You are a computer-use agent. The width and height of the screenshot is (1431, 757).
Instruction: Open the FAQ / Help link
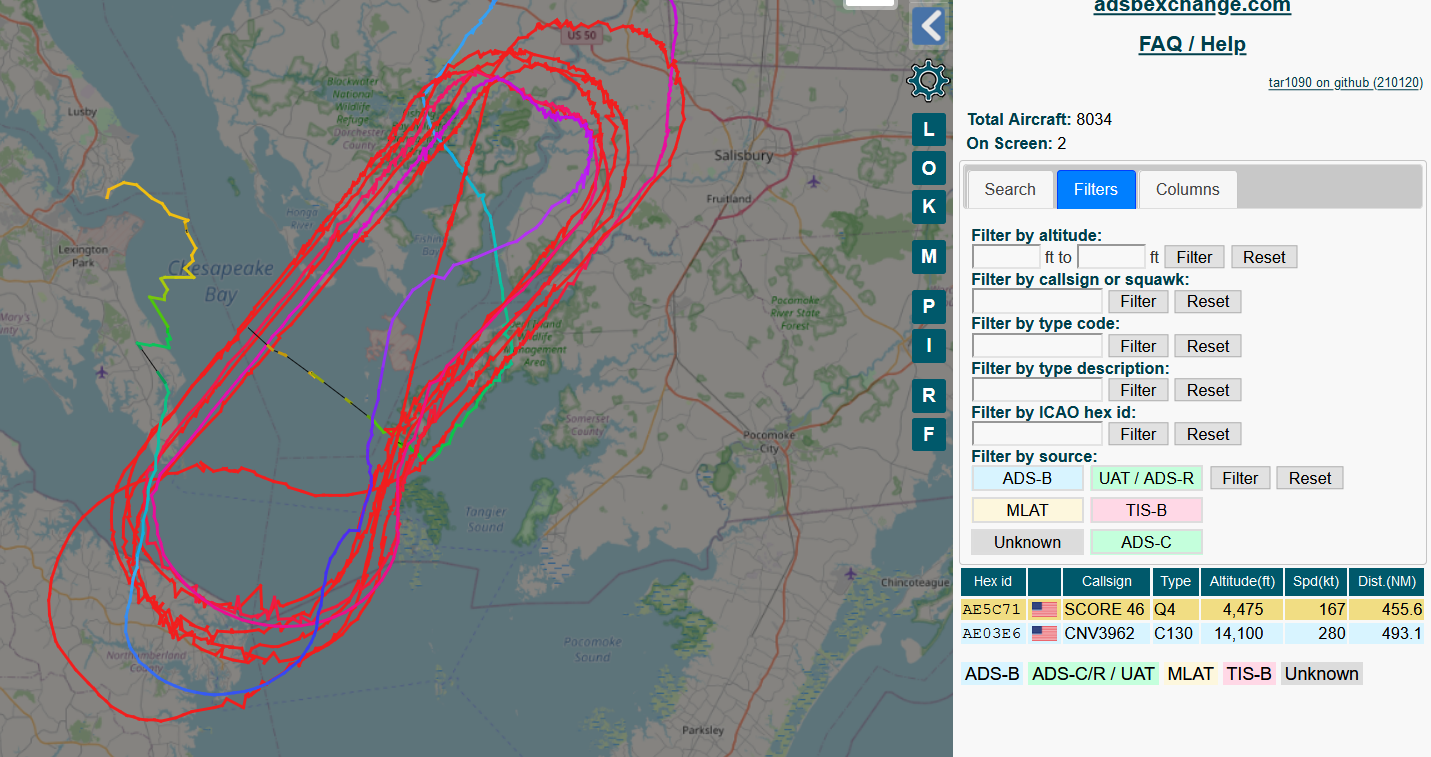(x=1192, y=44)
